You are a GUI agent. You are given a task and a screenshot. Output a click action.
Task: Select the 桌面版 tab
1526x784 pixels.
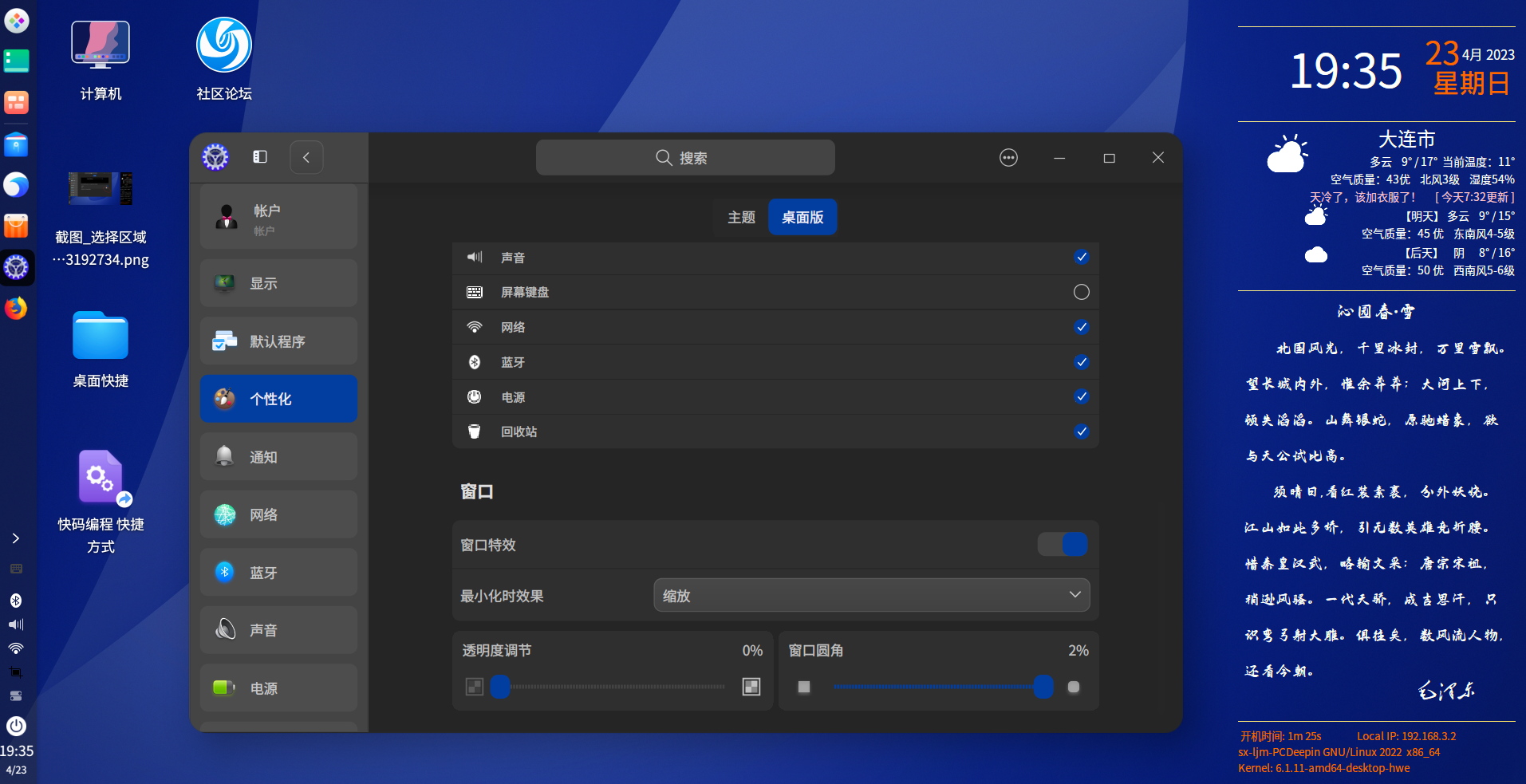pos(802,216)
